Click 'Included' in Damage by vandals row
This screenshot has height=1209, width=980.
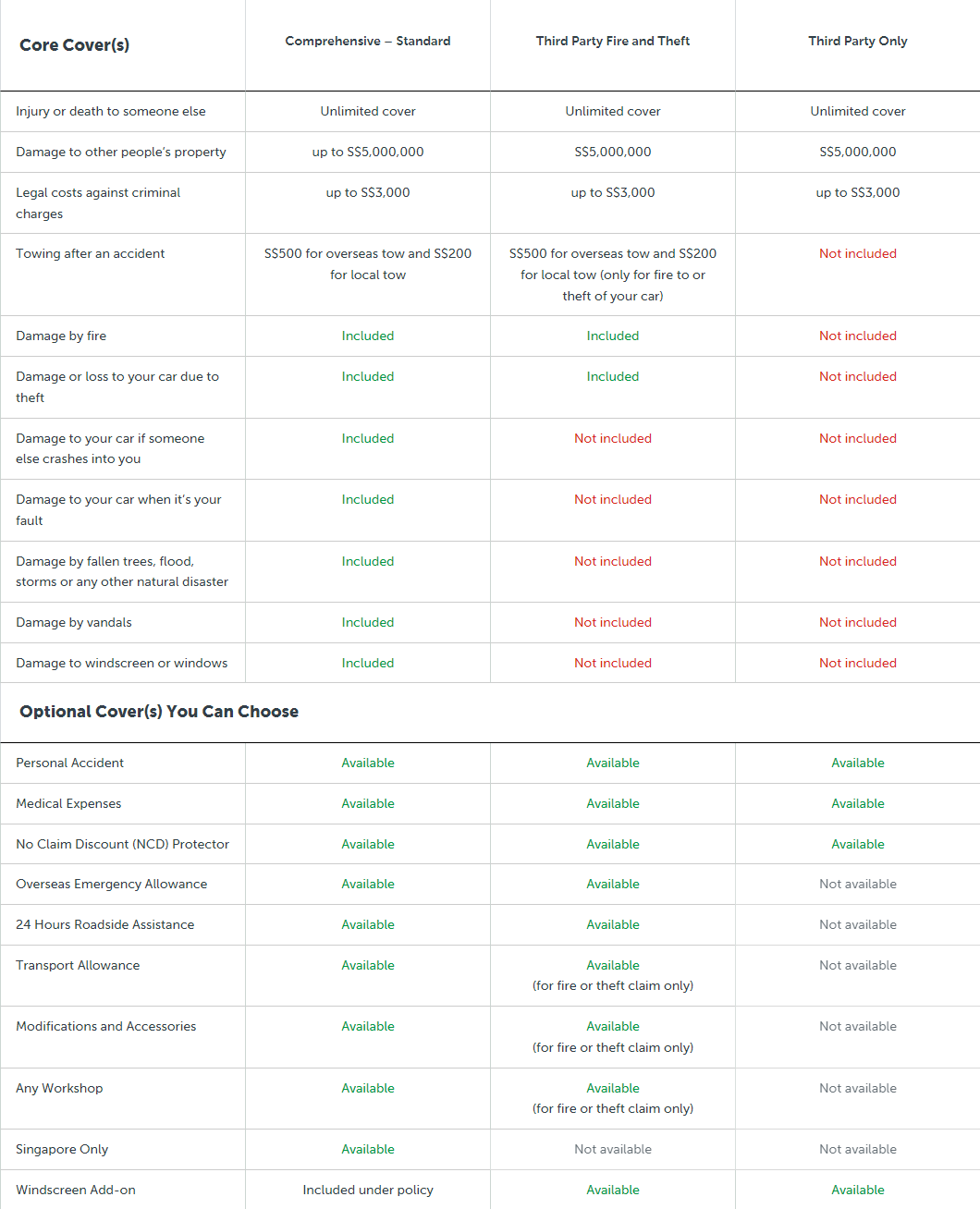coord(368,622)
